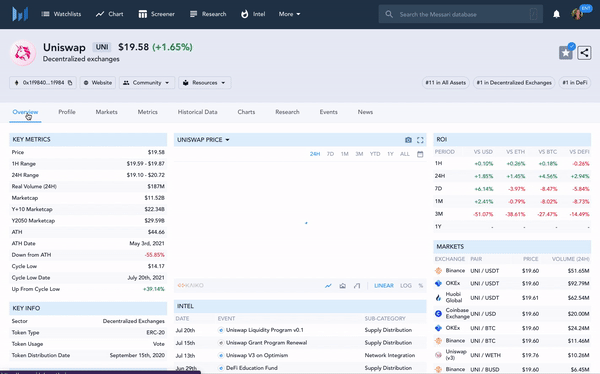The width and height of the screenshot is (600, 374).
Task: Select the 3M chart range
Action: pyautogui.click(x=359, y=154)
